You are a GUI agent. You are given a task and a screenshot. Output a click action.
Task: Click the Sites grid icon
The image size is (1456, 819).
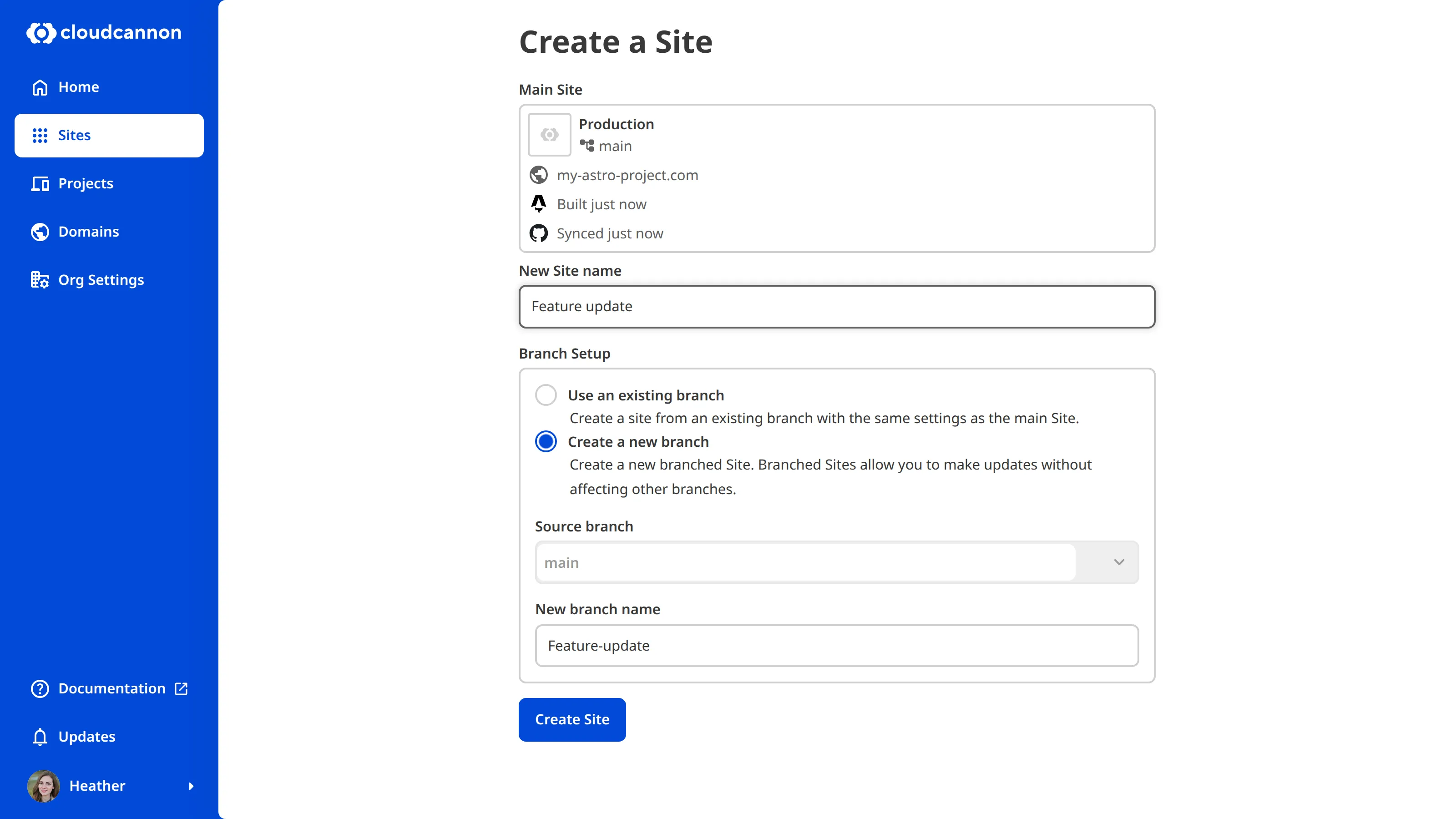pyautogui.click(x=40, y=136)
